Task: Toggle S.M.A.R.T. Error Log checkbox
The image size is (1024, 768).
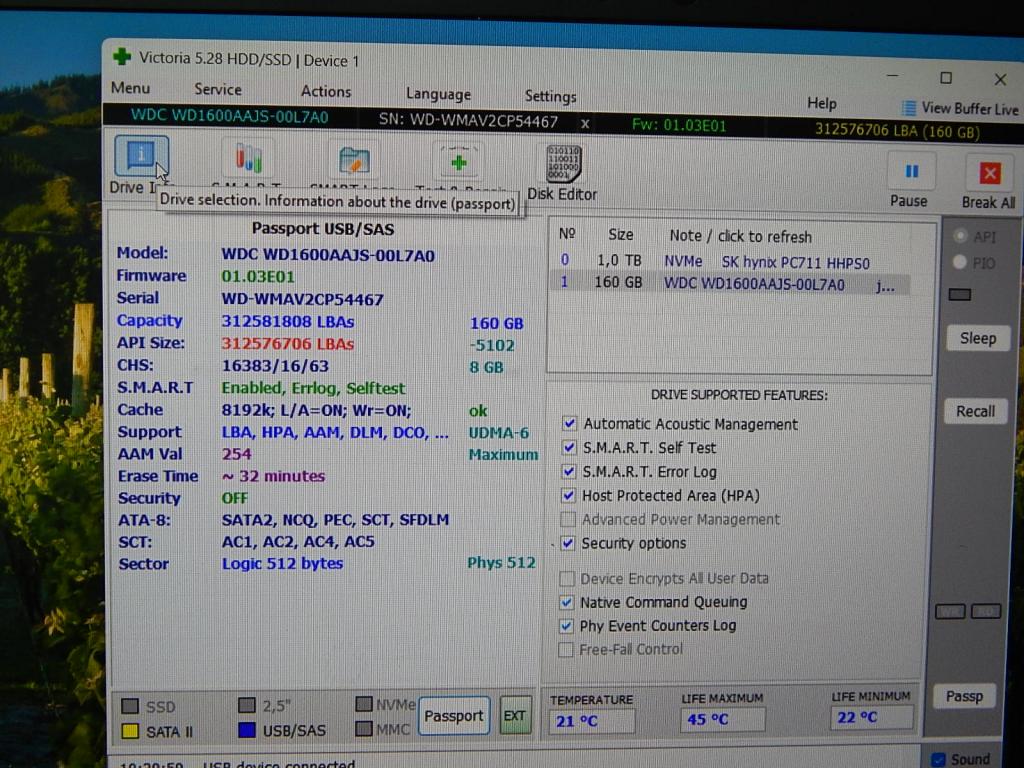Action: pos(569,471)
